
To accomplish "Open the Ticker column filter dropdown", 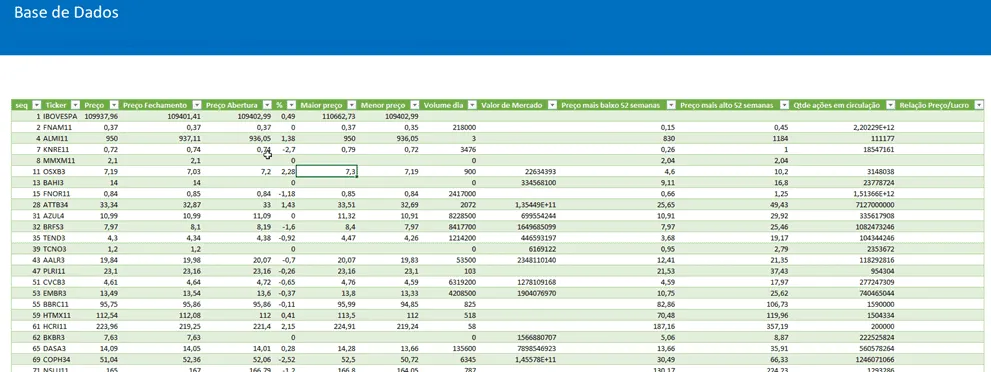I will click(75, 105).
